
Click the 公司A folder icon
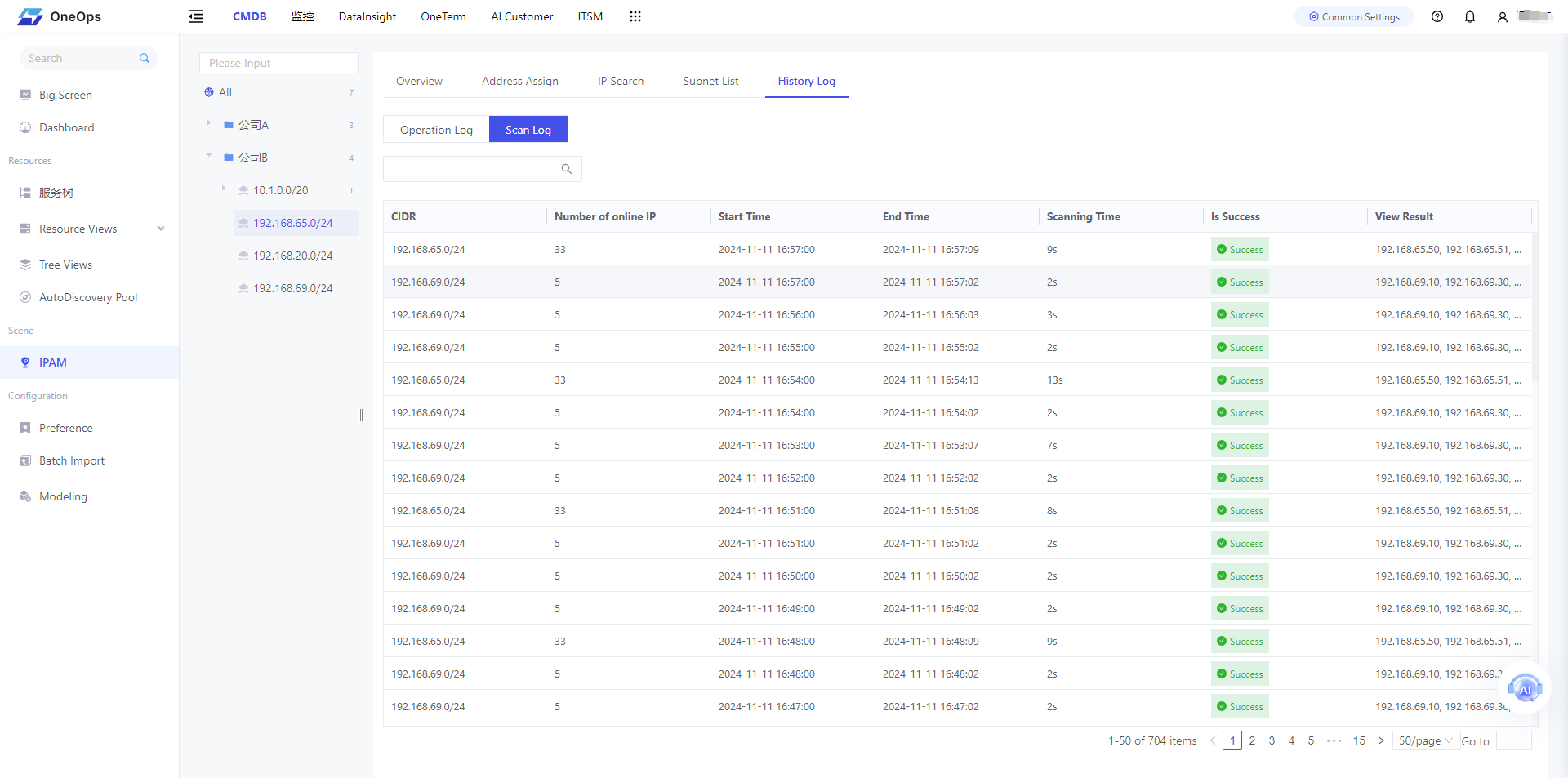pos(229,125)
